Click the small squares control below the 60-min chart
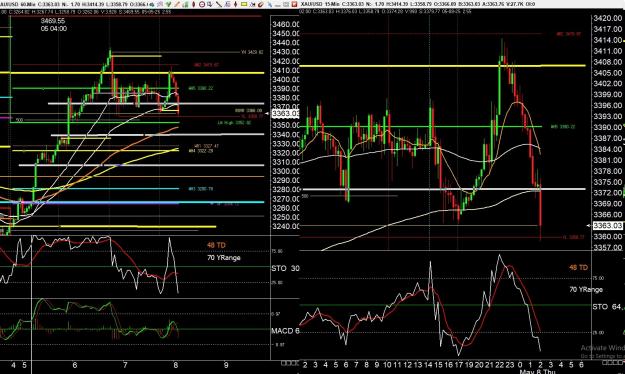 point(290,363)
